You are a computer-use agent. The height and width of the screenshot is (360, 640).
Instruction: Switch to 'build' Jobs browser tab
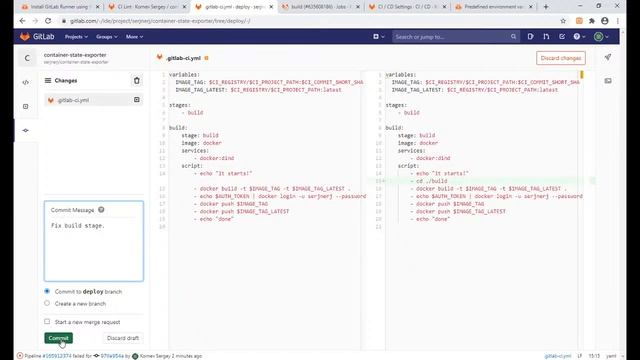pyautogui.click(x=320, y=7)
